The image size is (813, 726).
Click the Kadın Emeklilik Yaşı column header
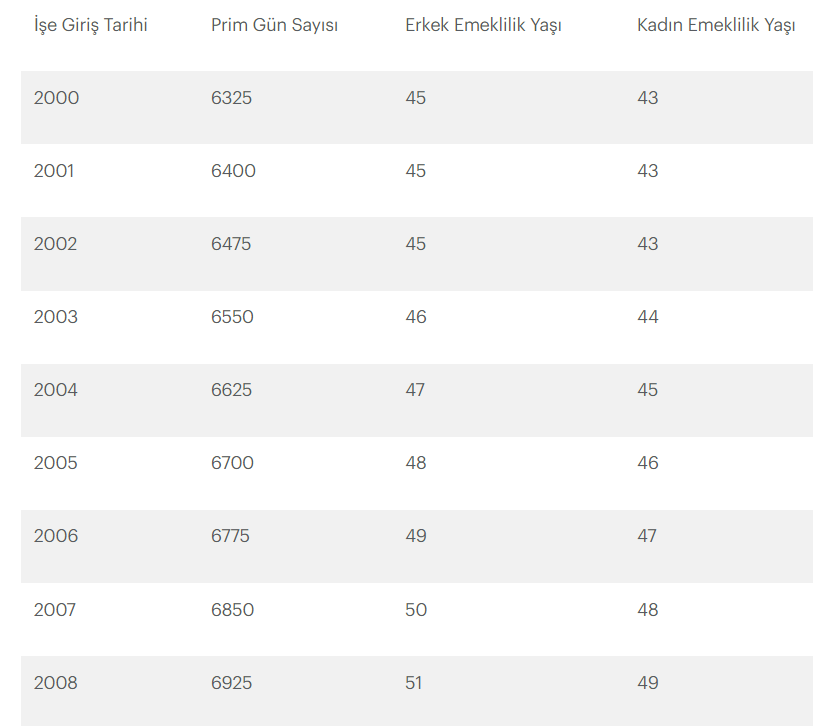pos(716,25)
